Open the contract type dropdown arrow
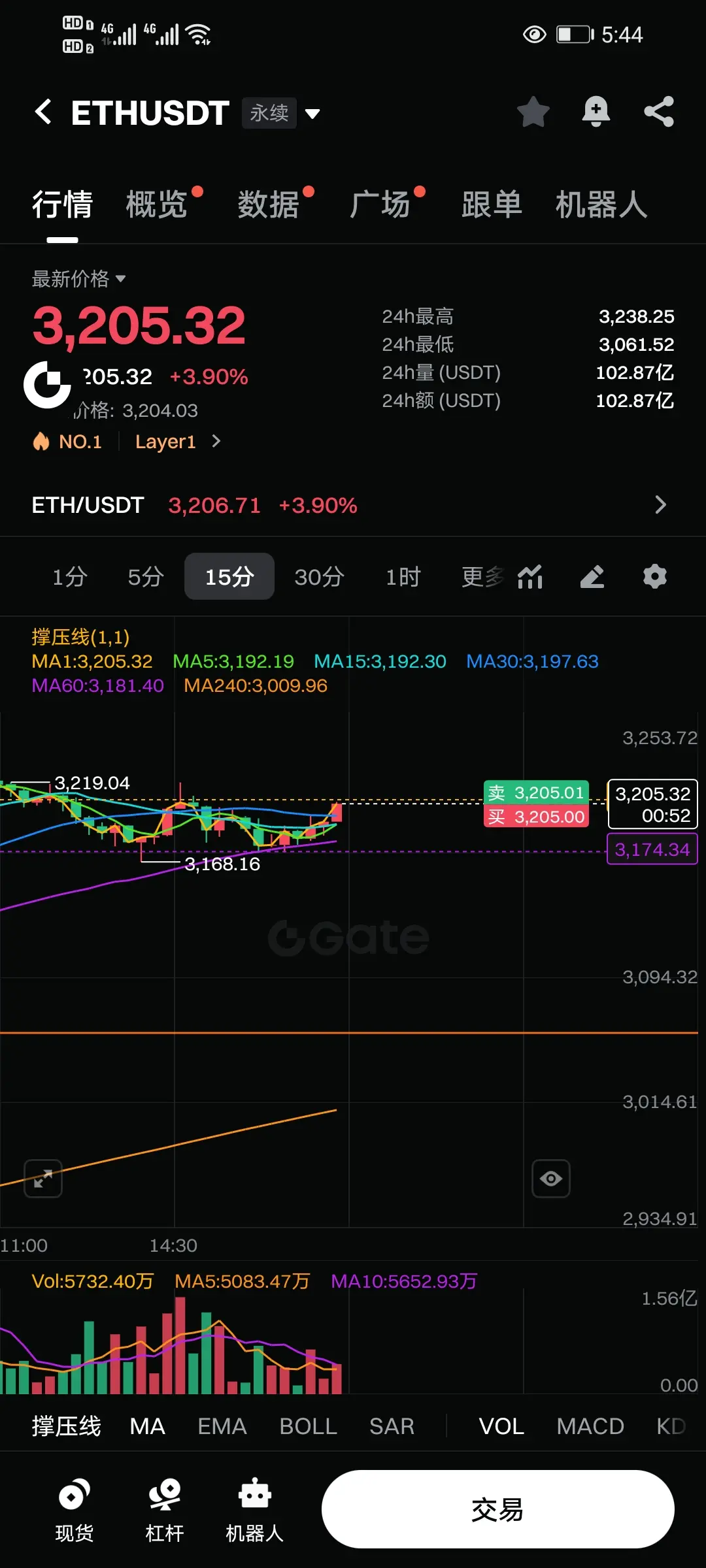 [312, 114]
